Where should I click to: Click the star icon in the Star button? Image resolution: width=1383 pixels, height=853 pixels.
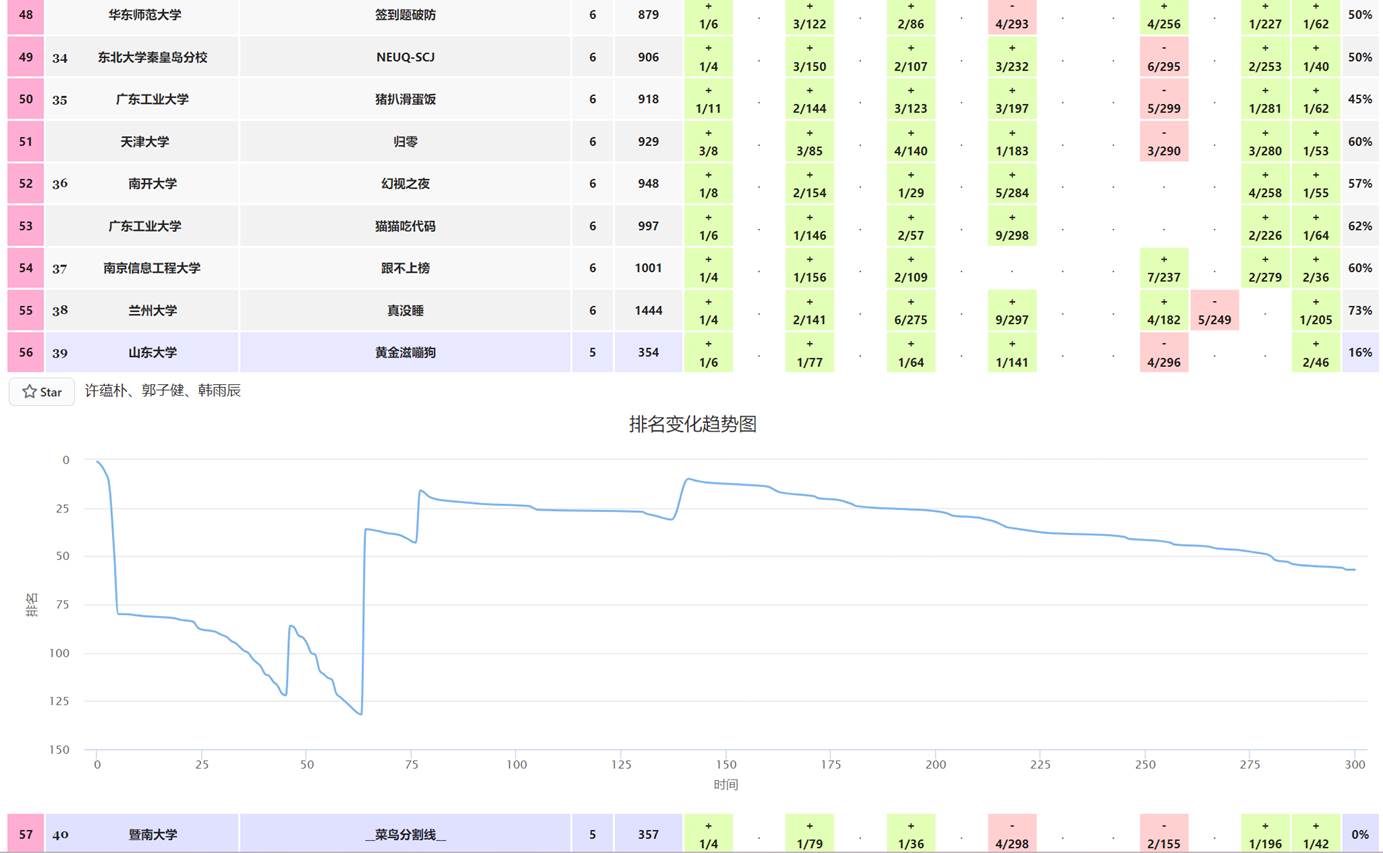click(x=29, y=392)
